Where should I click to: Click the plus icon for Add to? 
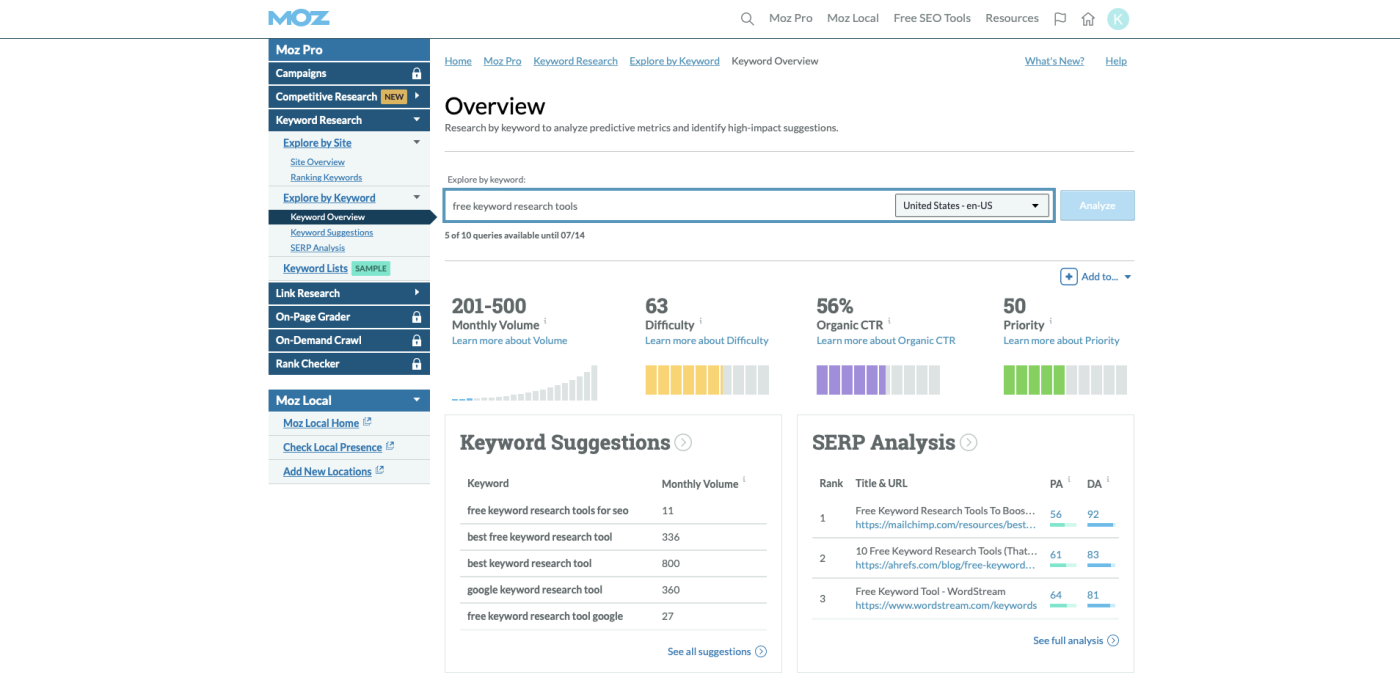[x=1068, y=277]
